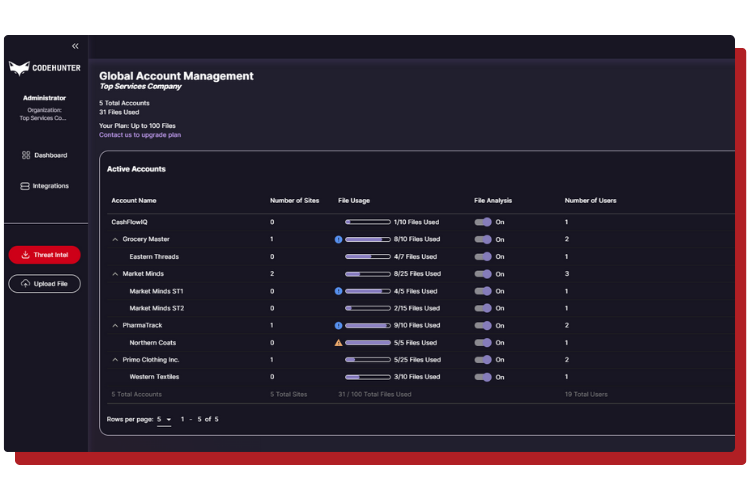750x500 pixels.
Task: Select the Eastern Threads account name
Action: (x=154, y=256)
